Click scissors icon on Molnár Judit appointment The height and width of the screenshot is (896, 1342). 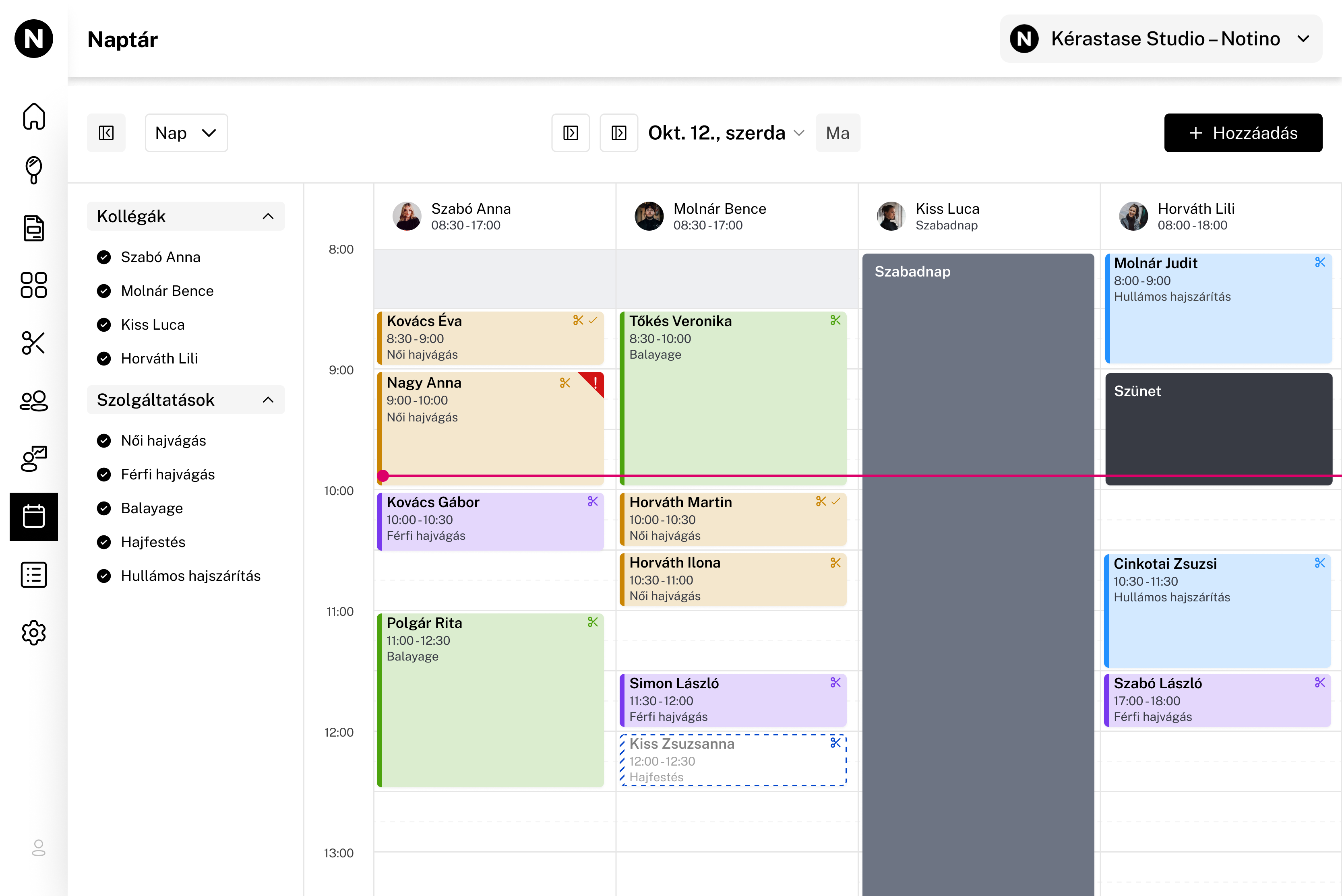pos(1320,262)
